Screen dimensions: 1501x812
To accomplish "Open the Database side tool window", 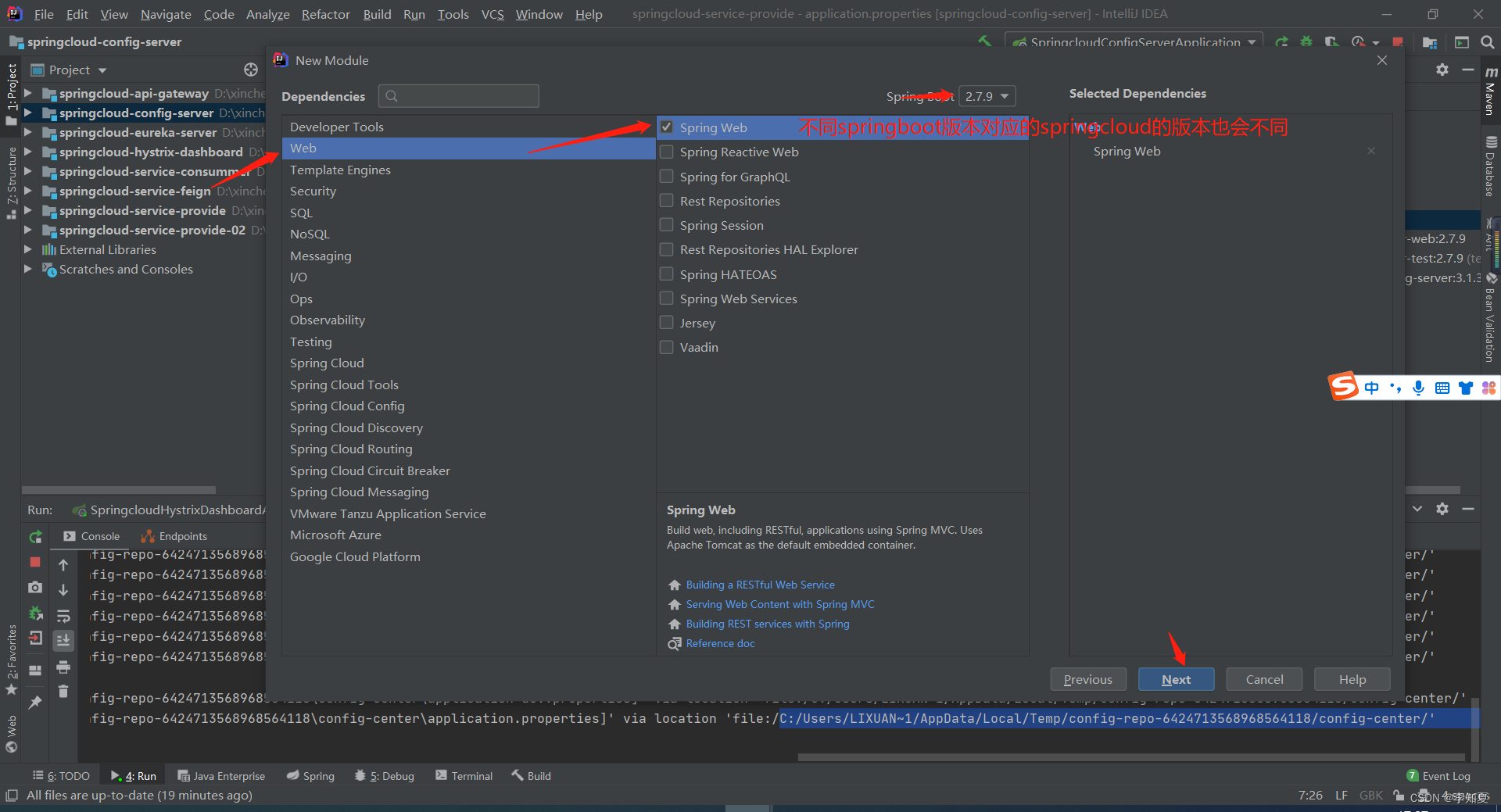I will (1490, 166).
